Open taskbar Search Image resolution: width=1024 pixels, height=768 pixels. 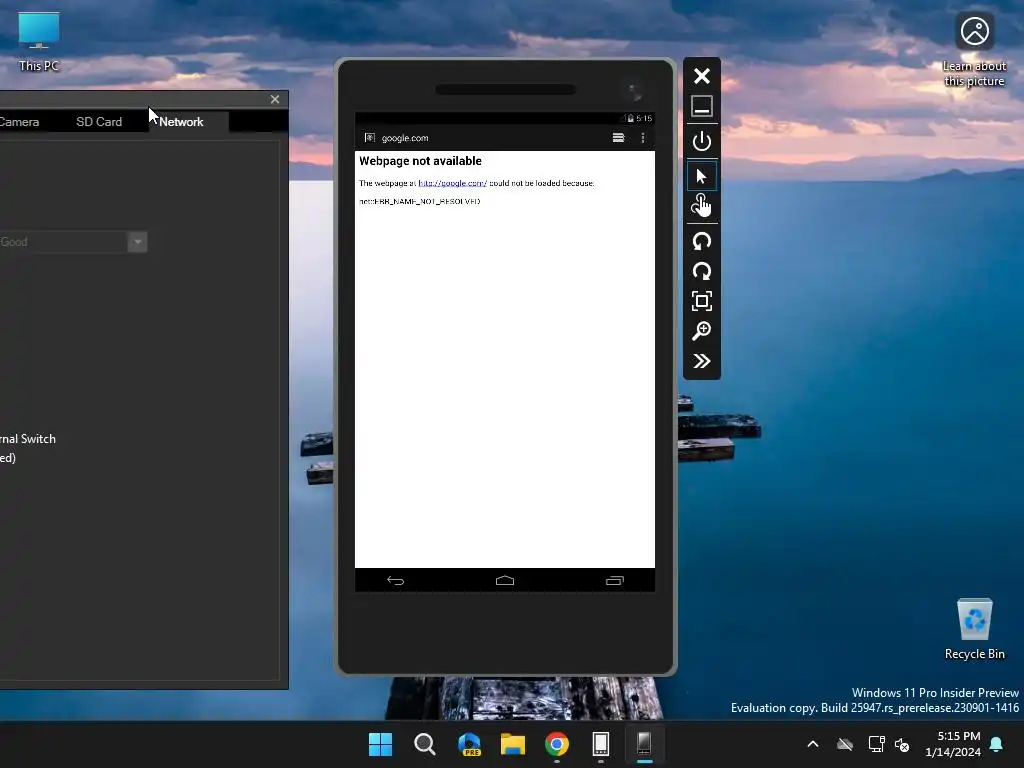(x=424, y=744)
